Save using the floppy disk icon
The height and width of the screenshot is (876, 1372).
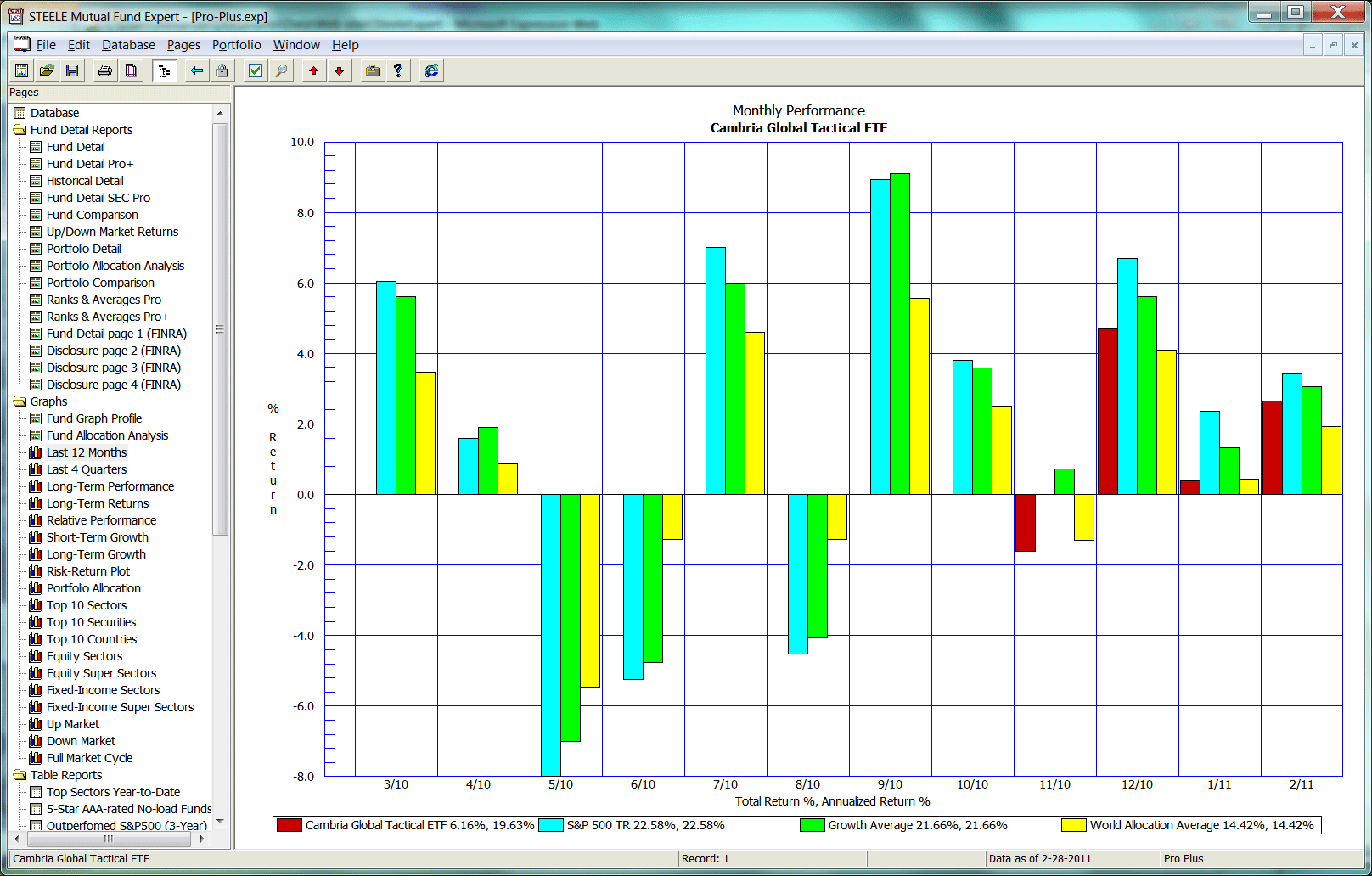point(72,70)
